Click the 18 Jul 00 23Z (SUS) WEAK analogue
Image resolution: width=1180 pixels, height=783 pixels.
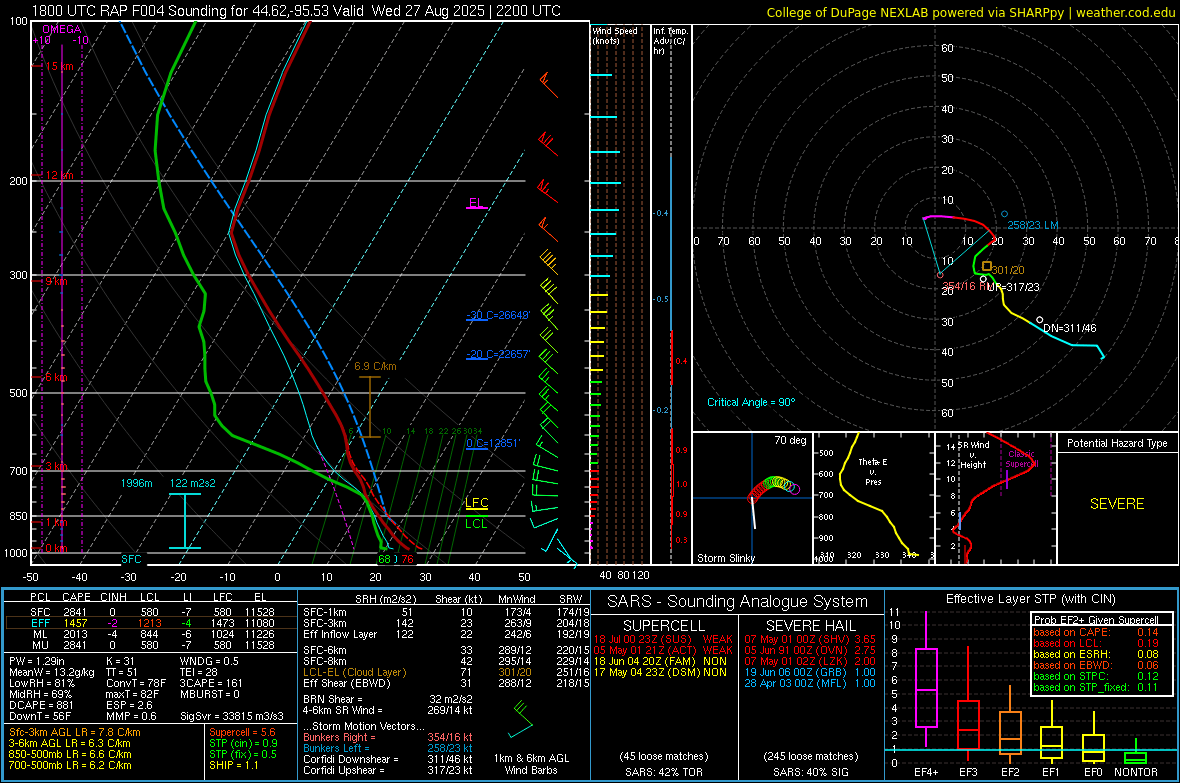663,638
